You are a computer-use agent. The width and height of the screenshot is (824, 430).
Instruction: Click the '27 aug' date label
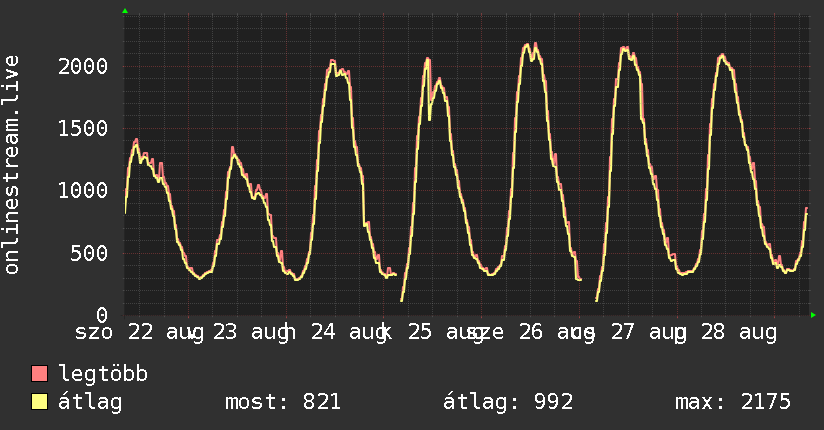point(649,332)
